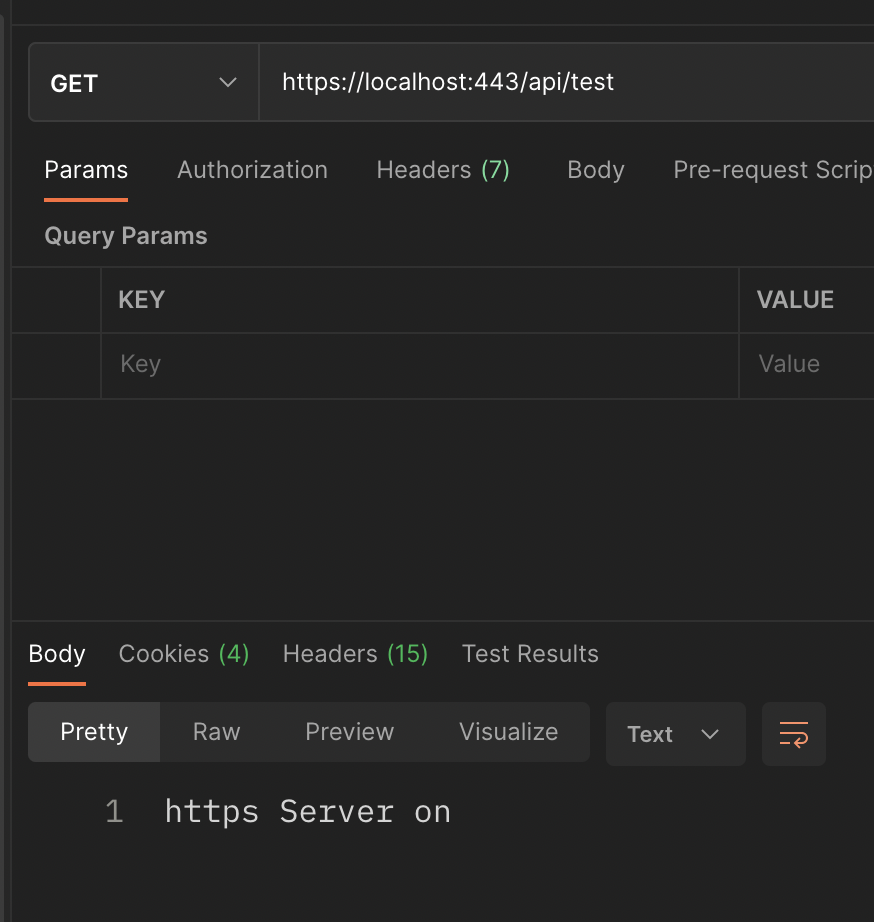The width and height of the screenshot is (874, 922).
Task: Select the response Body tab
Action: coord(57,654)
